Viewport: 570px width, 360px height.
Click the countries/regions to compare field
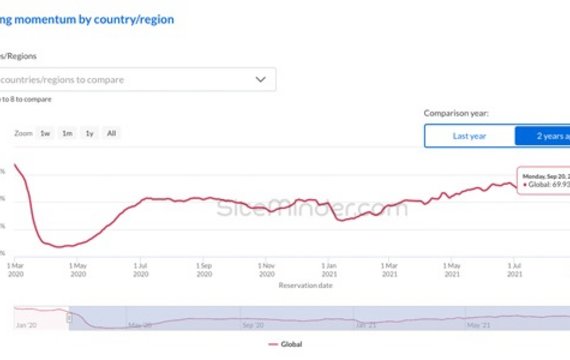(138, 79)
